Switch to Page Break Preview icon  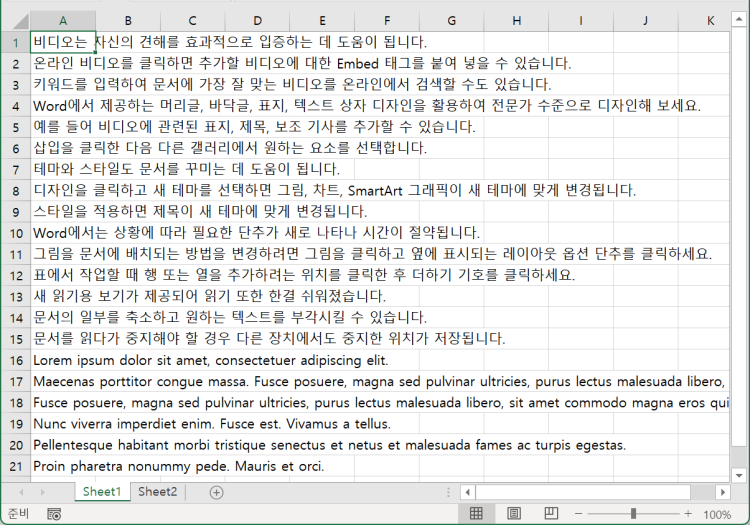[x=551, y=514]
